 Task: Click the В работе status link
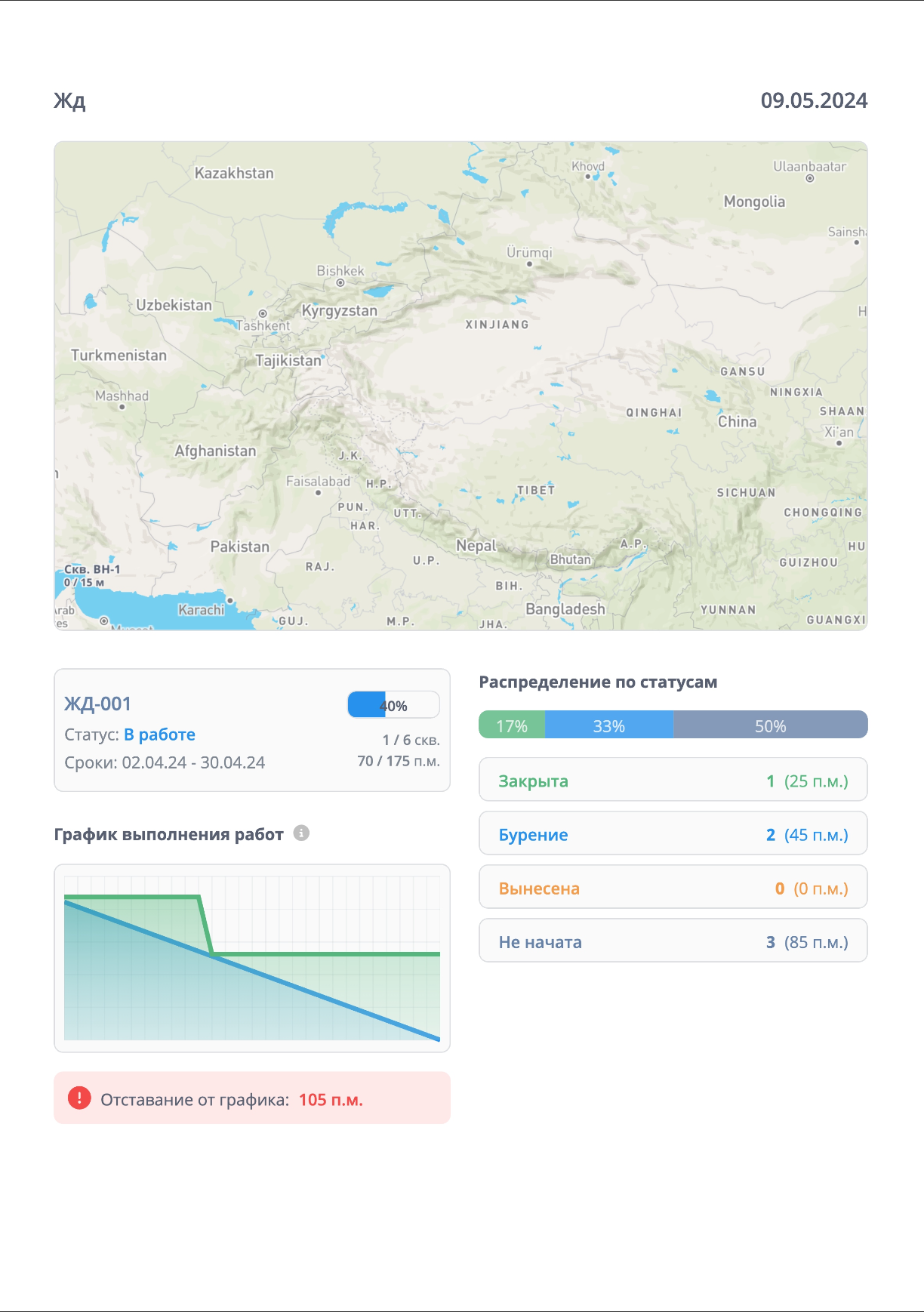pos(159,735)
